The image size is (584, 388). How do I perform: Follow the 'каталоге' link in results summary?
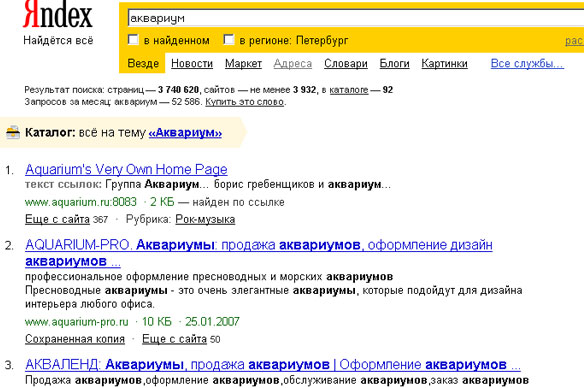(x=349, y=90)
